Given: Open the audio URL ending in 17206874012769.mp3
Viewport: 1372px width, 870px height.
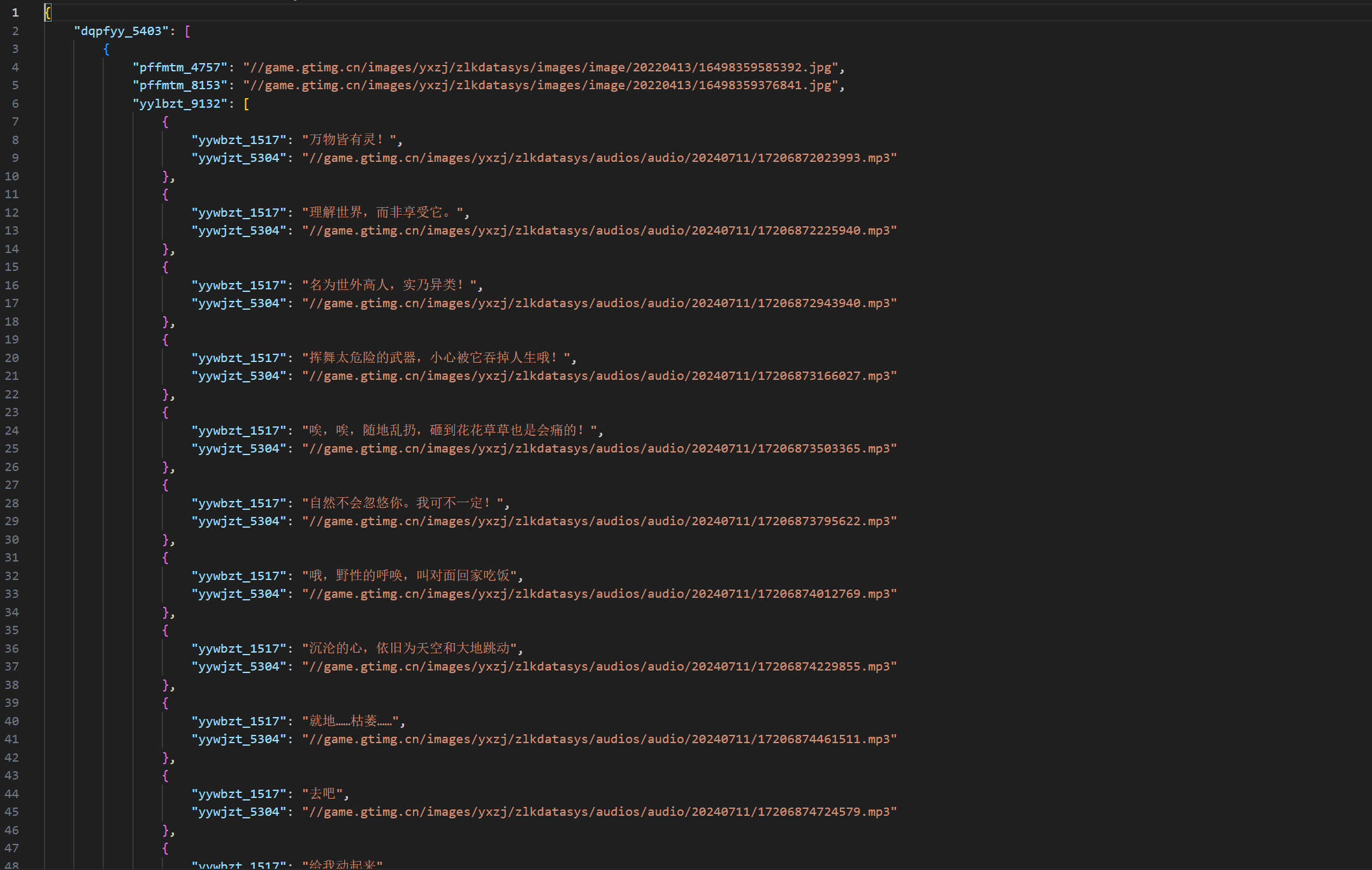Looking at the screenshot, I should 599,594.
